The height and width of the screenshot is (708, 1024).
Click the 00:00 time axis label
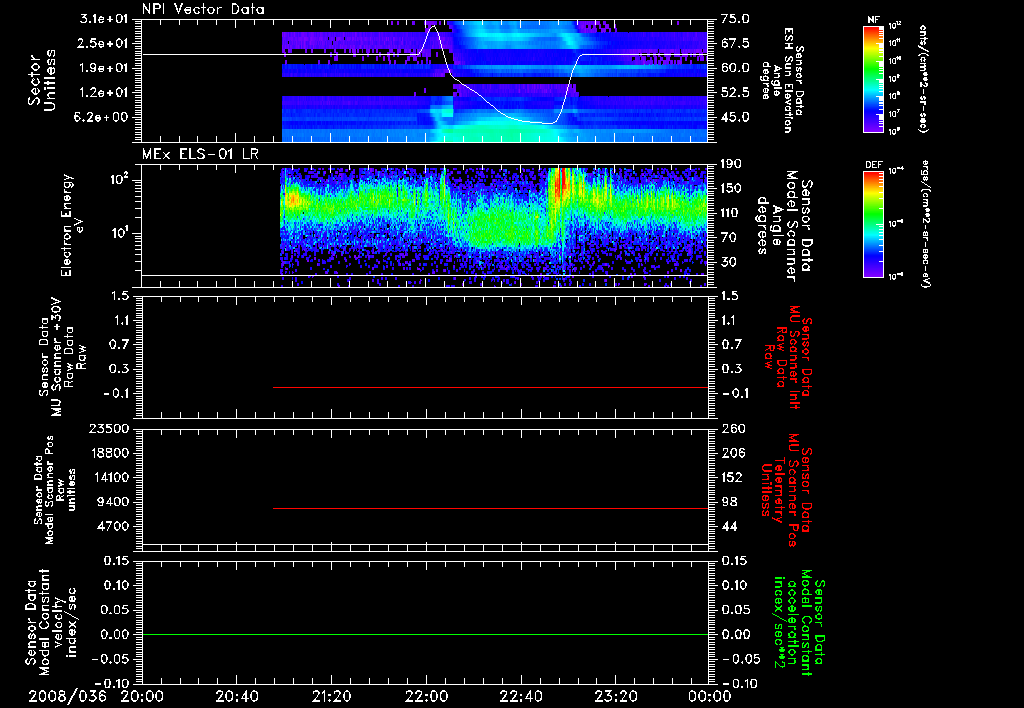[x=711, y=696]
